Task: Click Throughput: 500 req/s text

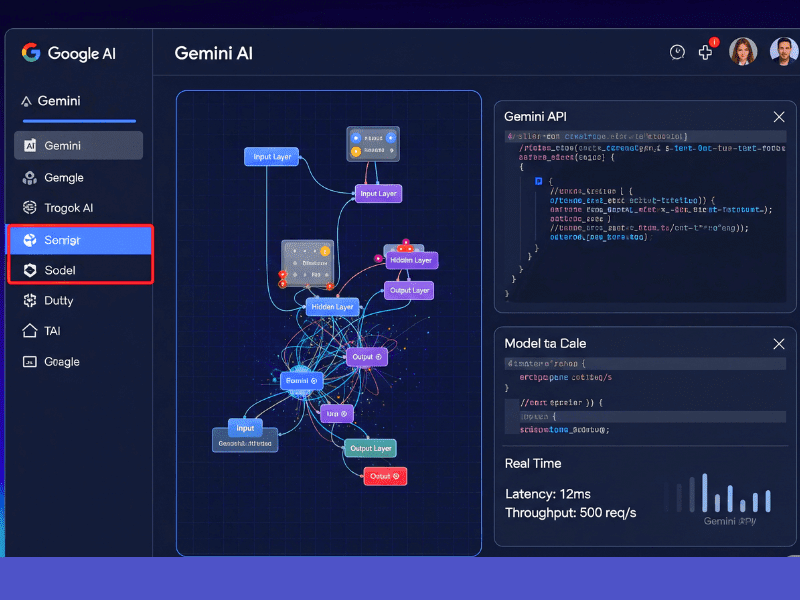Action: 570,513
